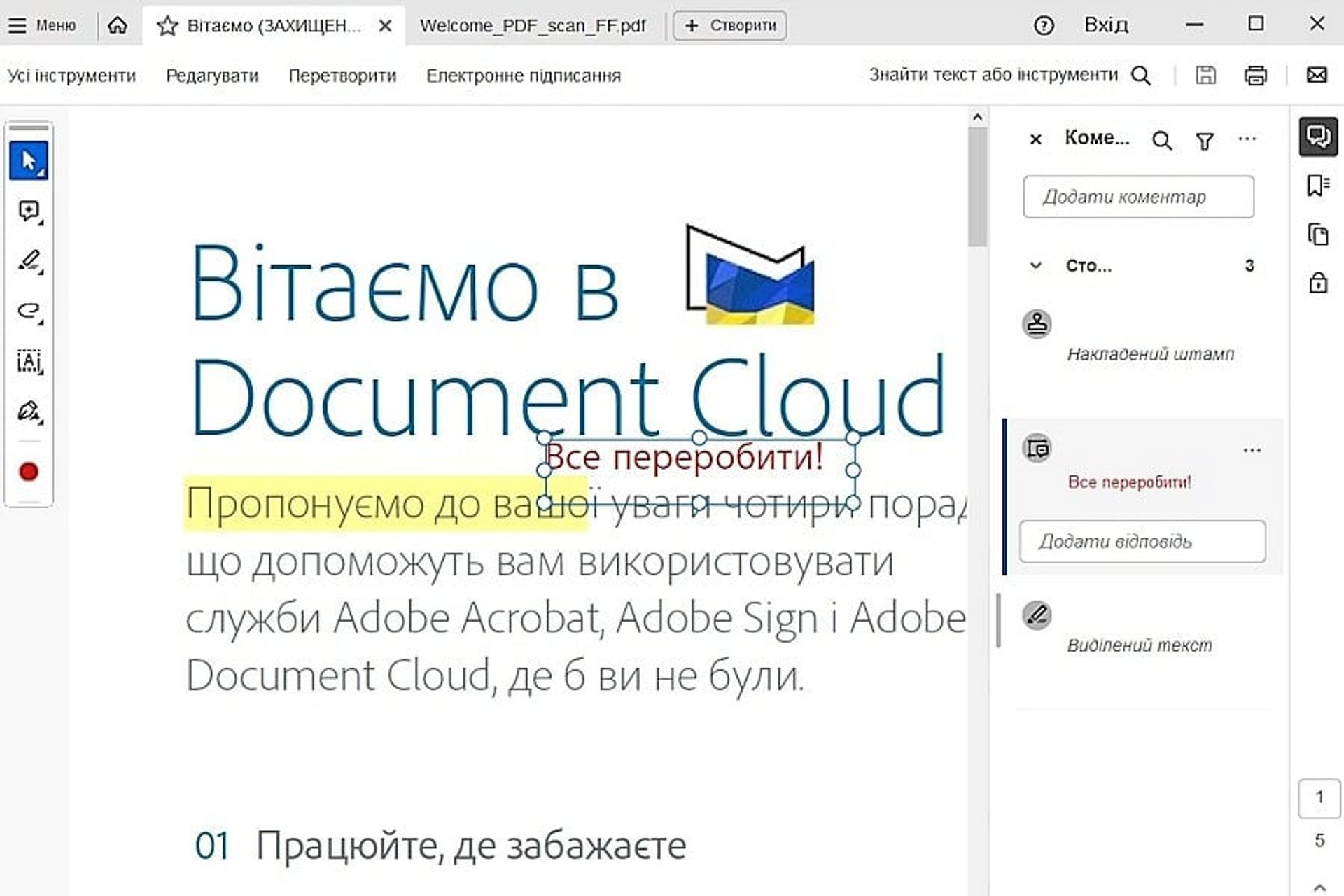Screen dimensions: 1344x896
Task: Click the Ukrainian flag stamp image
Action: [750, 275]
